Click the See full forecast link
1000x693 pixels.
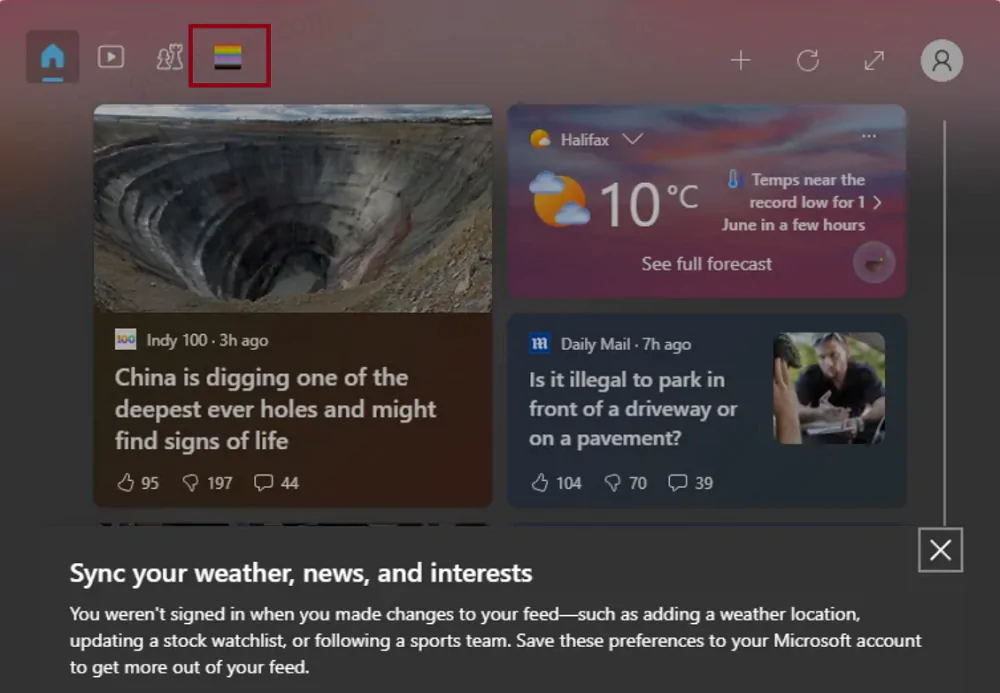(x=706, y=264)
